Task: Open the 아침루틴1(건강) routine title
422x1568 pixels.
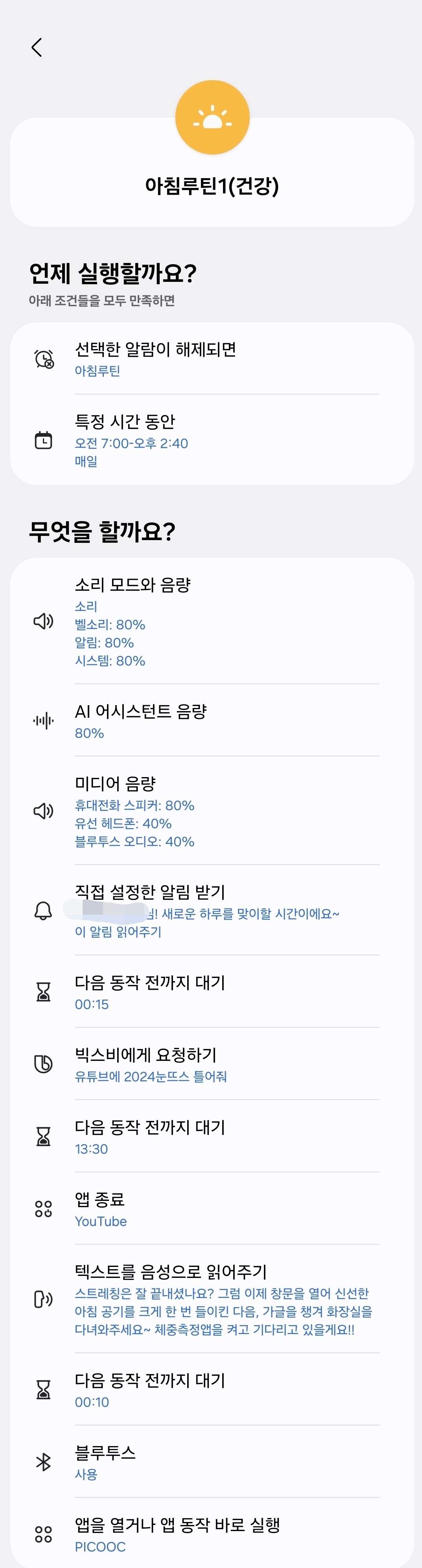Action: (x=212, y=186)
